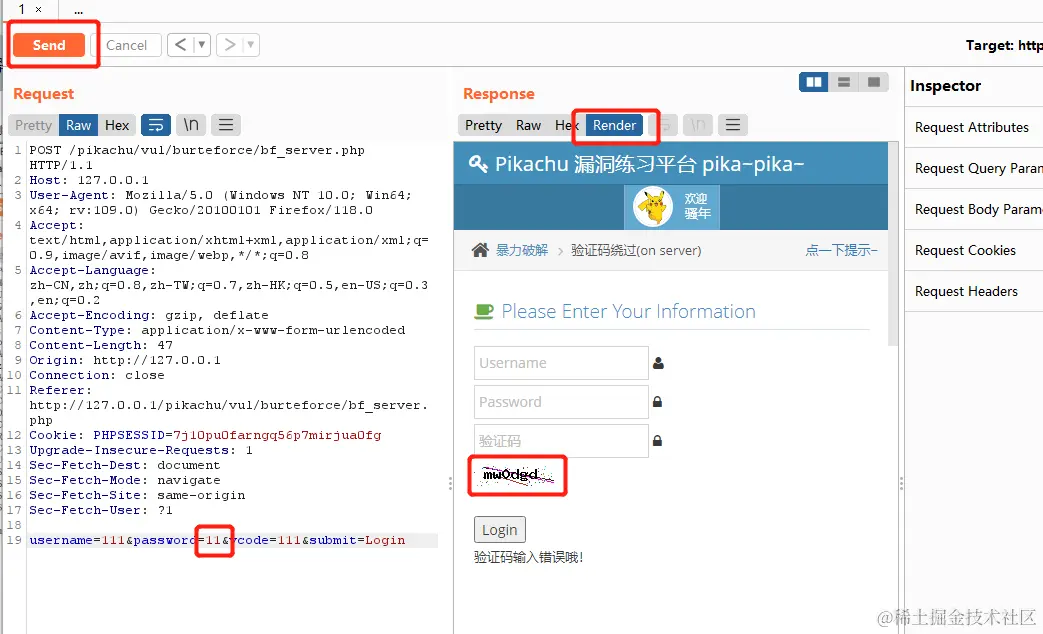Click the Username input field

pos(561,363)
